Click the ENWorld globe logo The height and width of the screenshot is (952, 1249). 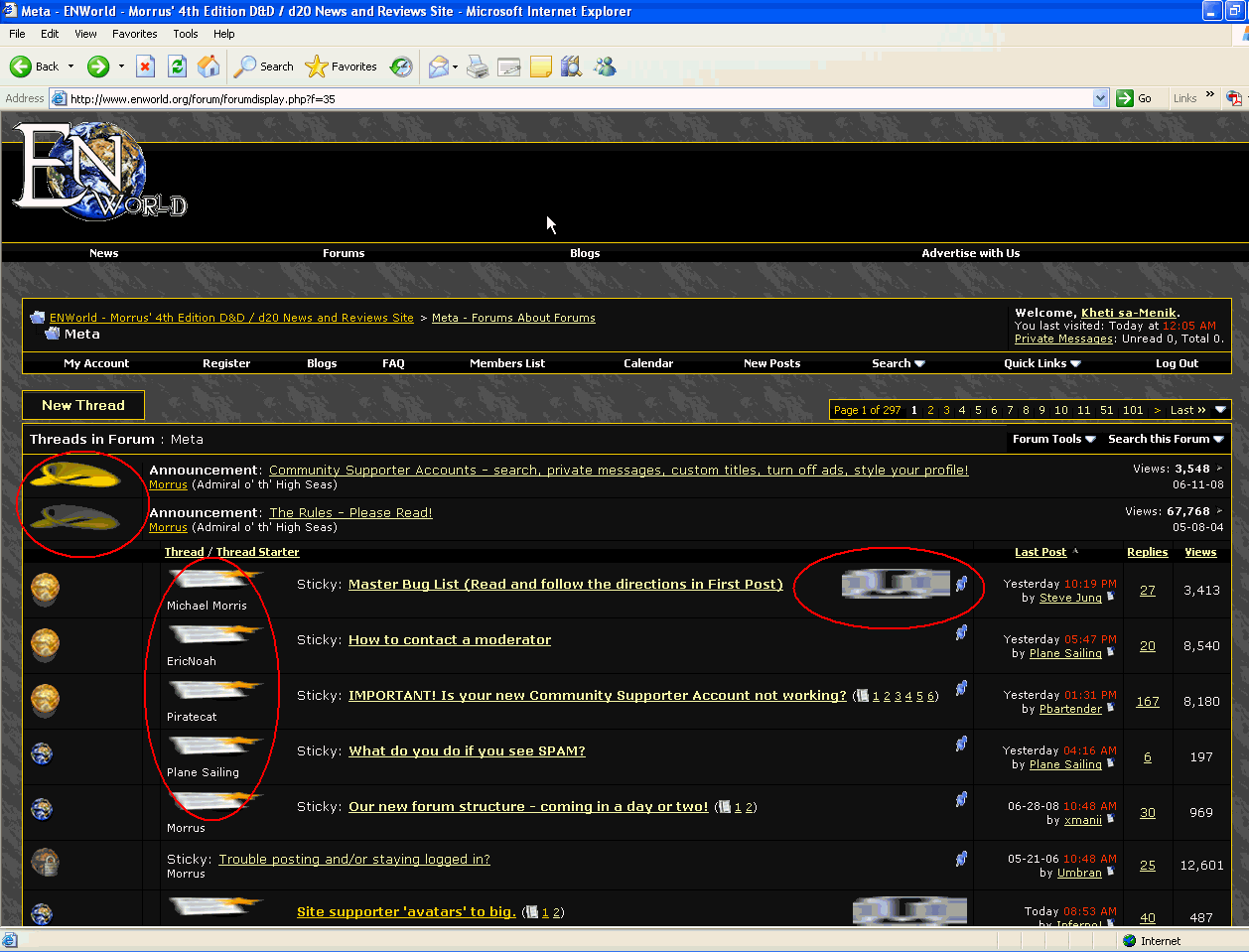point(98,171)
